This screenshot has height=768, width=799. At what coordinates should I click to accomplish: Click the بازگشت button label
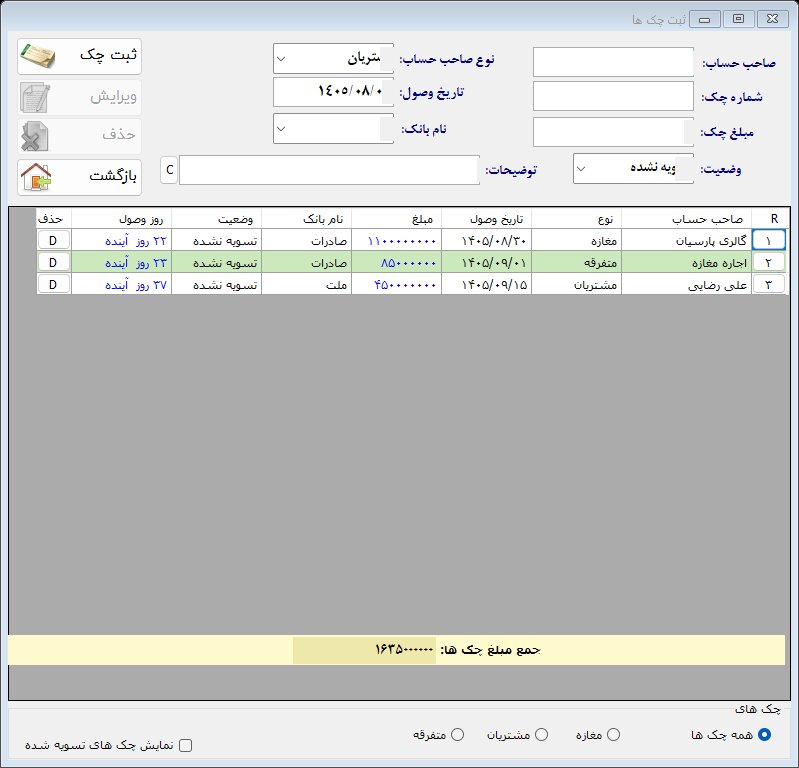[x=113, y=176]
